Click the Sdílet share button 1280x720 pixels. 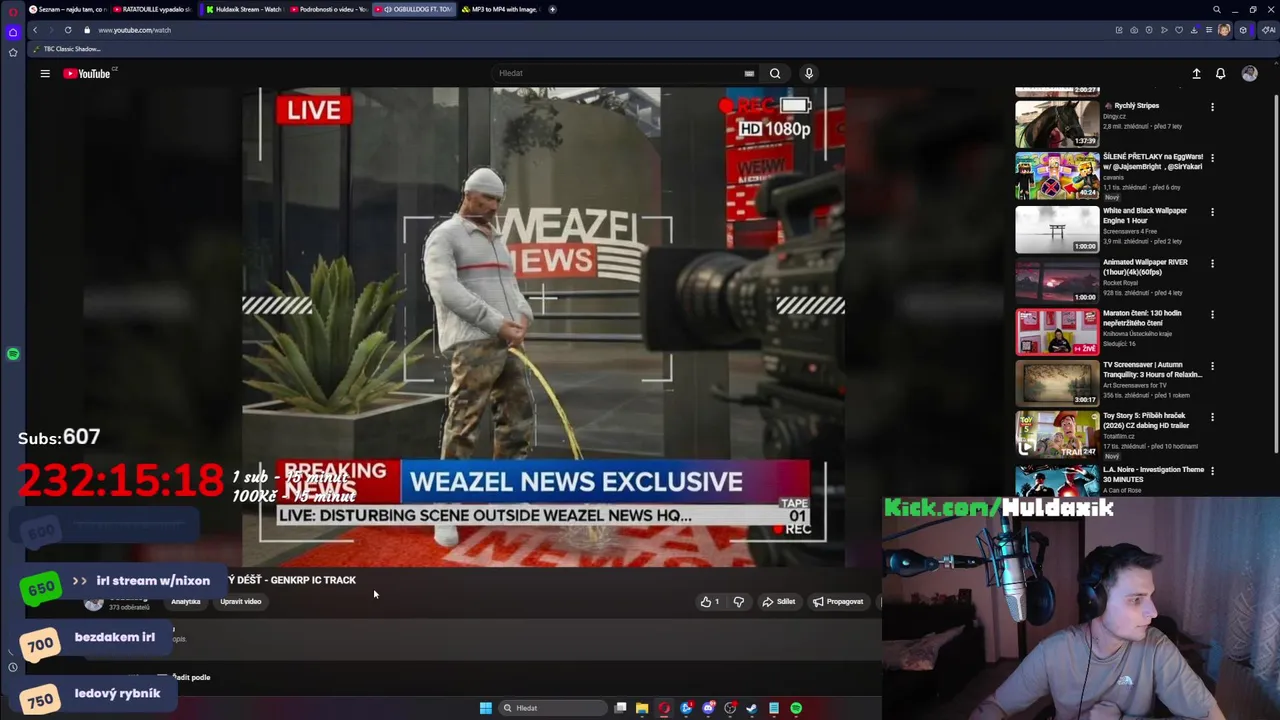[778, 602]
